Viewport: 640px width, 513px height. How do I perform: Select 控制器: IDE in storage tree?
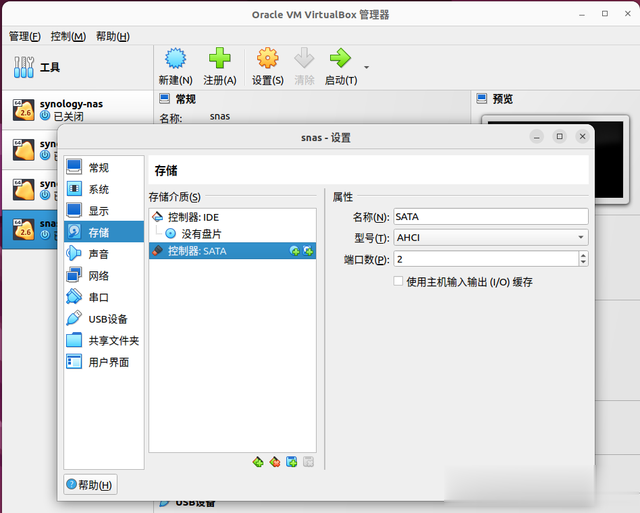(x=233, y=217)
